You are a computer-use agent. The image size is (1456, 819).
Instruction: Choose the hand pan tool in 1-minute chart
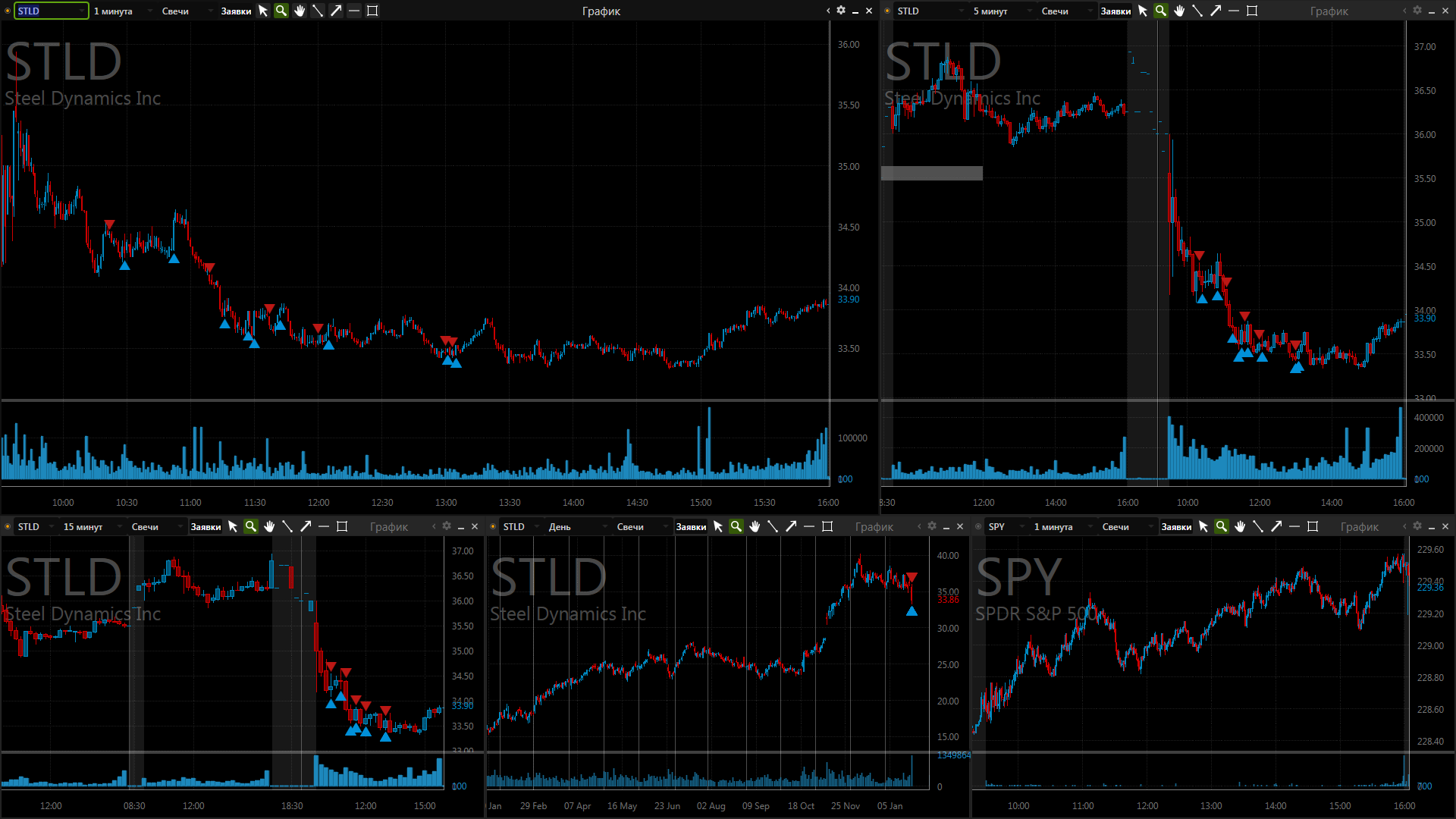point(300,11)
